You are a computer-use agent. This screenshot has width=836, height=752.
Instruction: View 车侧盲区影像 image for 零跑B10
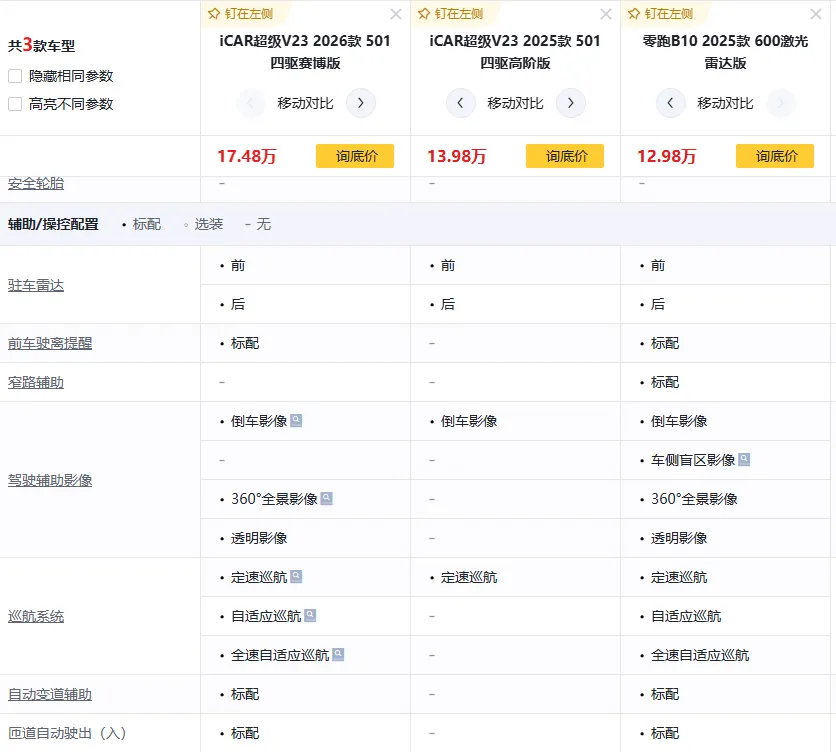coord(744,459)
